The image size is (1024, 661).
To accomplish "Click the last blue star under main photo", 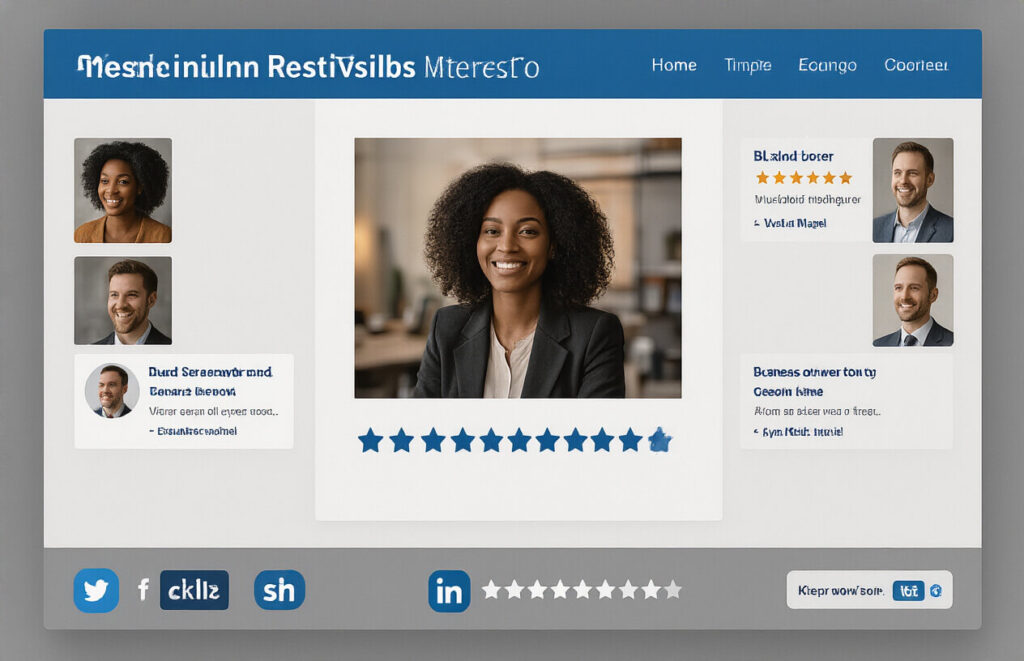I will point(659,440).
